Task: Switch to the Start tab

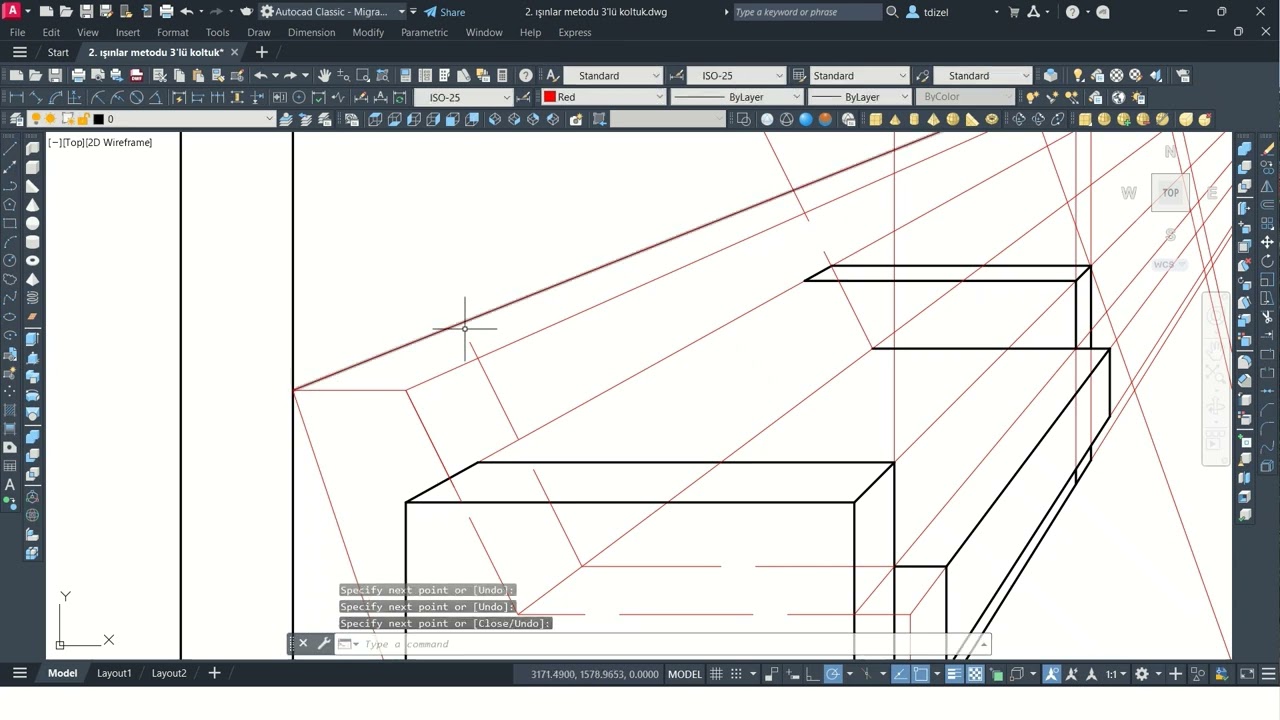Action: pyautogui.click(x=58, y=52)
